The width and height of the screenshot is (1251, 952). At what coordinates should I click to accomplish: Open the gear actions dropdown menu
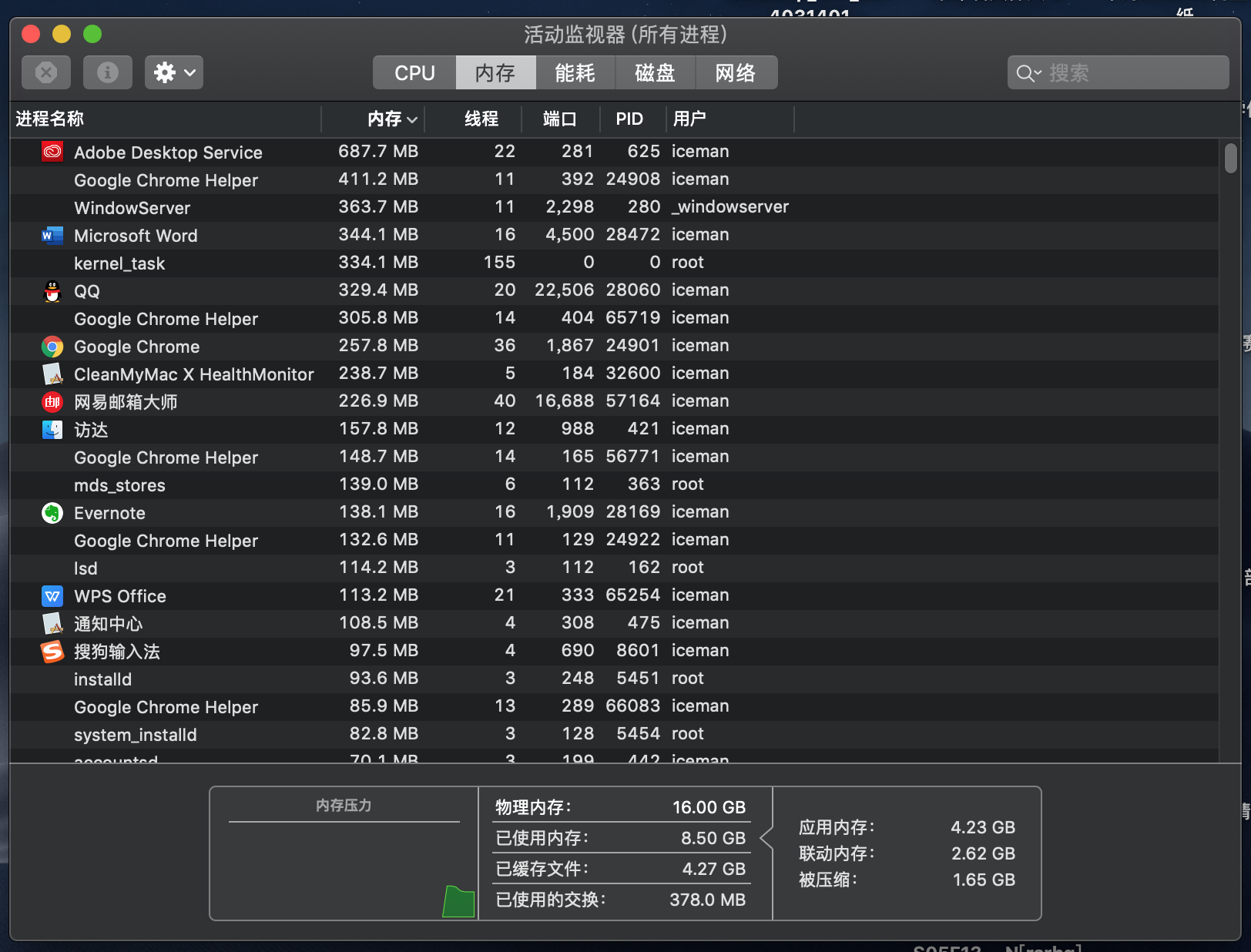[x=174, y=72]
